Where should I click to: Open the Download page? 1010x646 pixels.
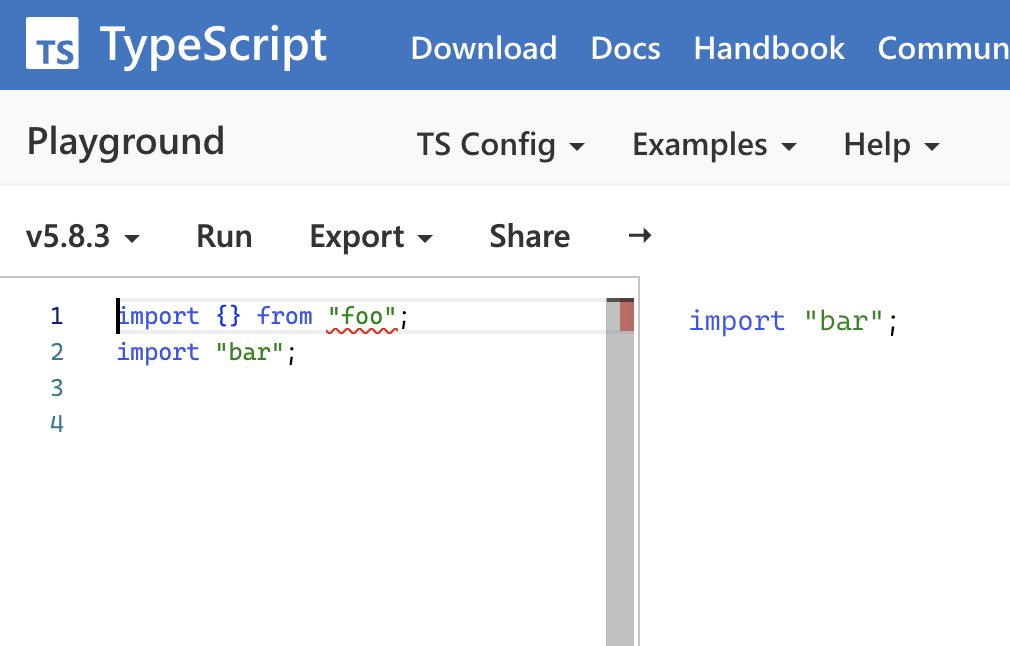[x=484, y=48]
